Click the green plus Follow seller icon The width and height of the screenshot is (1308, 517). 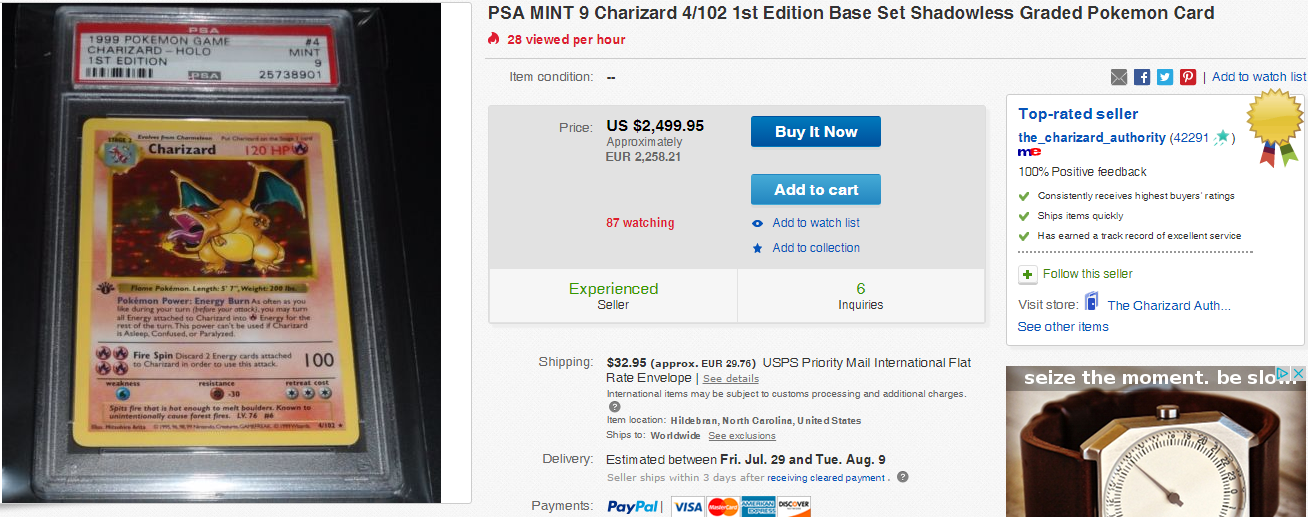point(1027,274)
